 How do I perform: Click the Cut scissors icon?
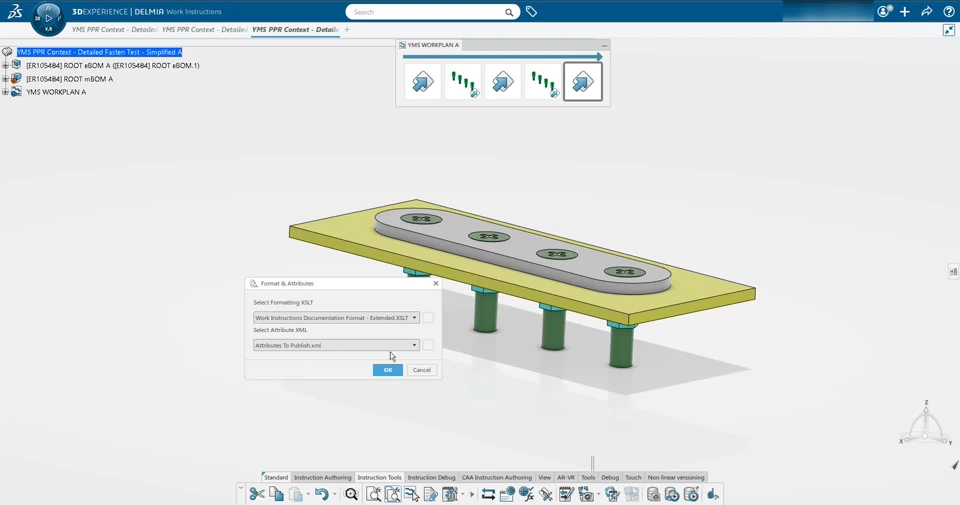(x=257, y=494)
